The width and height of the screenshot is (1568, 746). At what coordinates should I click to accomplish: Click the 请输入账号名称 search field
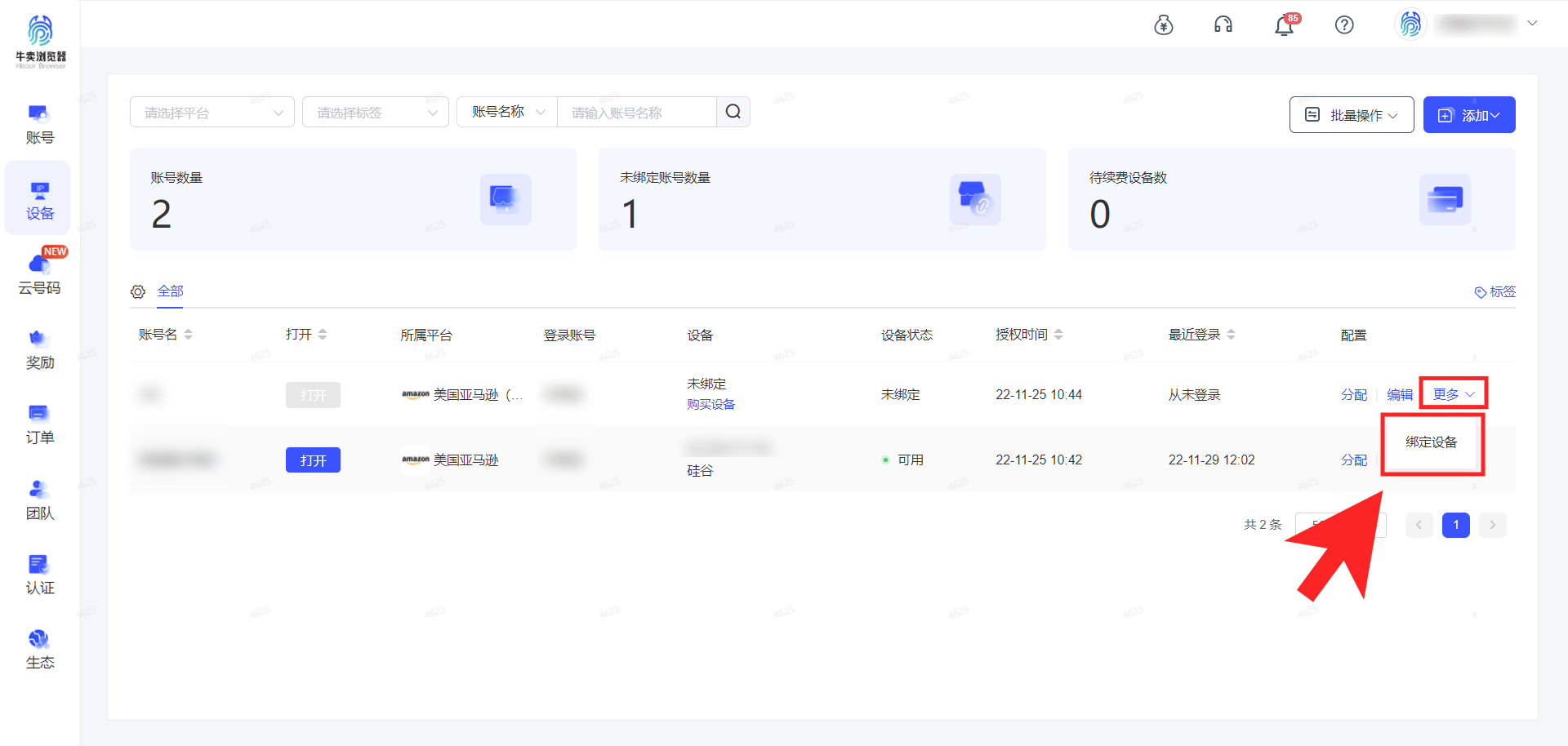pyautogui.click(x=635, y=113)
